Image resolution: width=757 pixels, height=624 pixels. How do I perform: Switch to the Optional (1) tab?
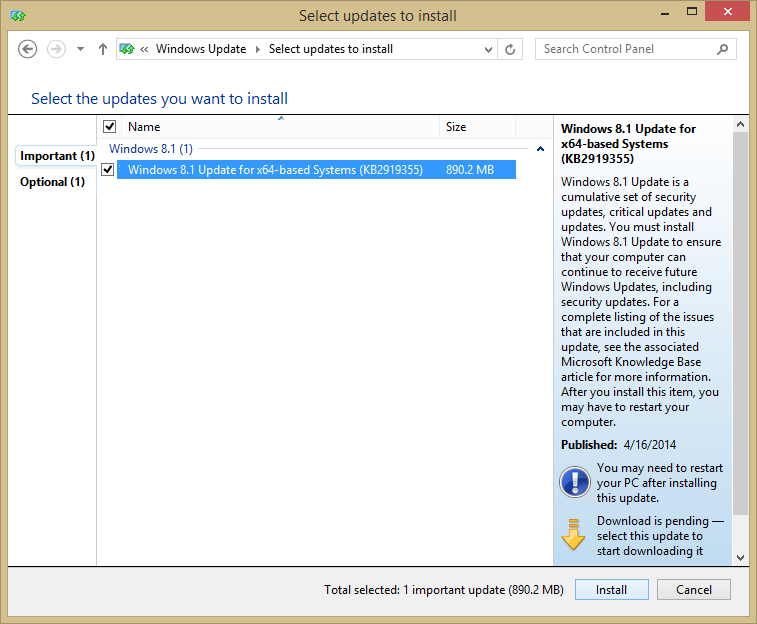click(52, 182)
